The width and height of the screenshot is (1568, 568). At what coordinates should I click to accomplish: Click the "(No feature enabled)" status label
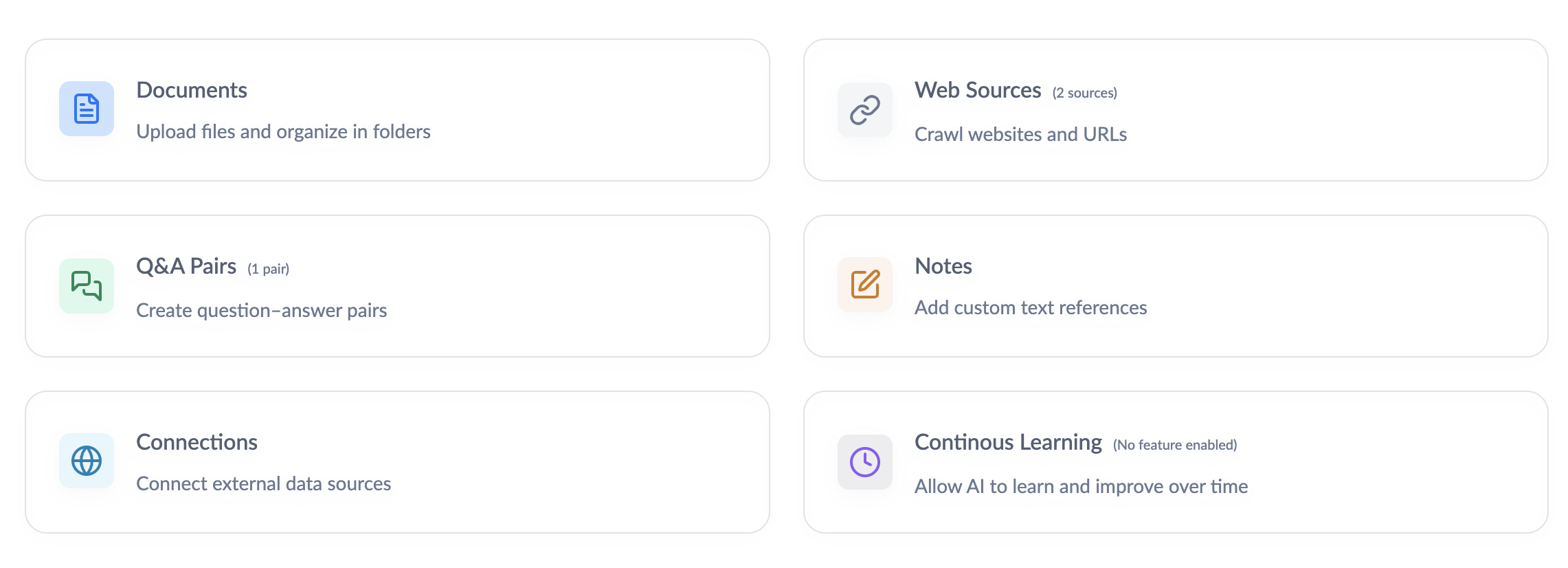click(1175, 445)
